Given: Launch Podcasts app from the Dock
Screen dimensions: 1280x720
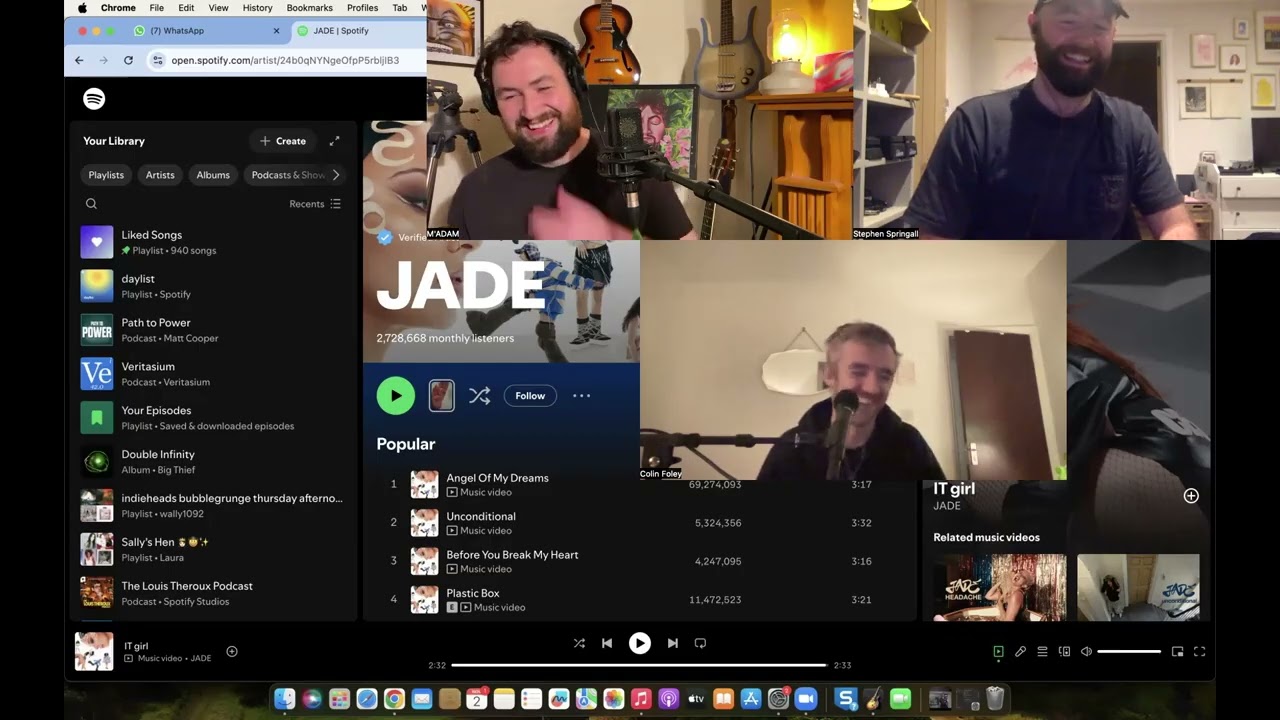Looking at the screenshot, I should click(x=669, y=699).
